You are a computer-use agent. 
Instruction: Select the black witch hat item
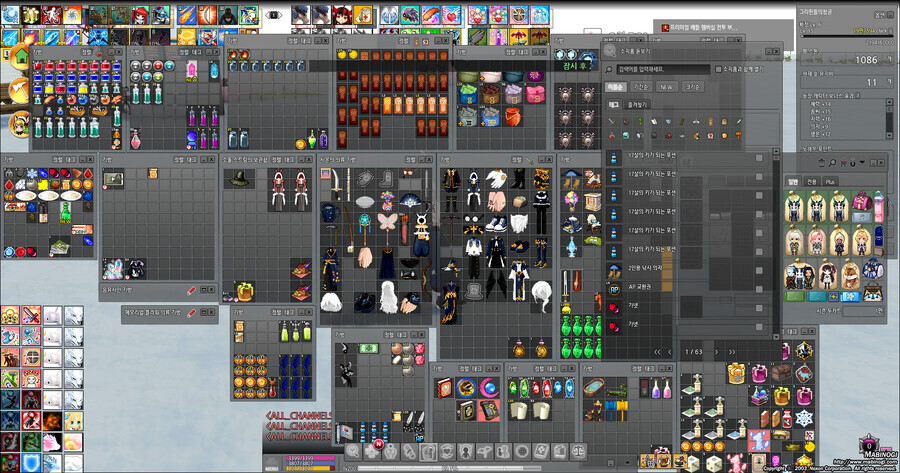point(237,178)
